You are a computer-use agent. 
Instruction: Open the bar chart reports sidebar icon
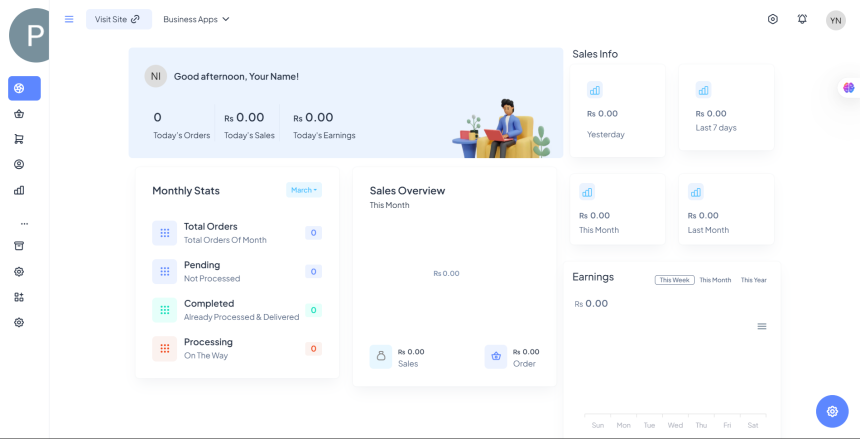(19, 190)
